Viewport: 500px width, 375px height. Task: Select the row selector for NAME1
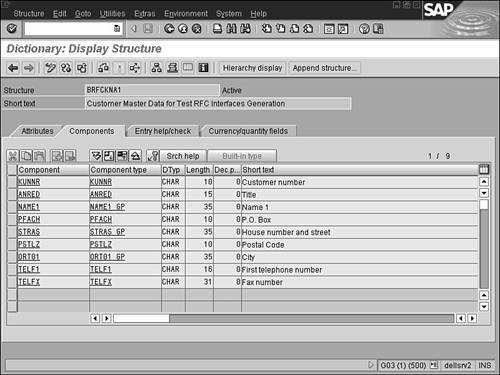[x=12, y=207]
